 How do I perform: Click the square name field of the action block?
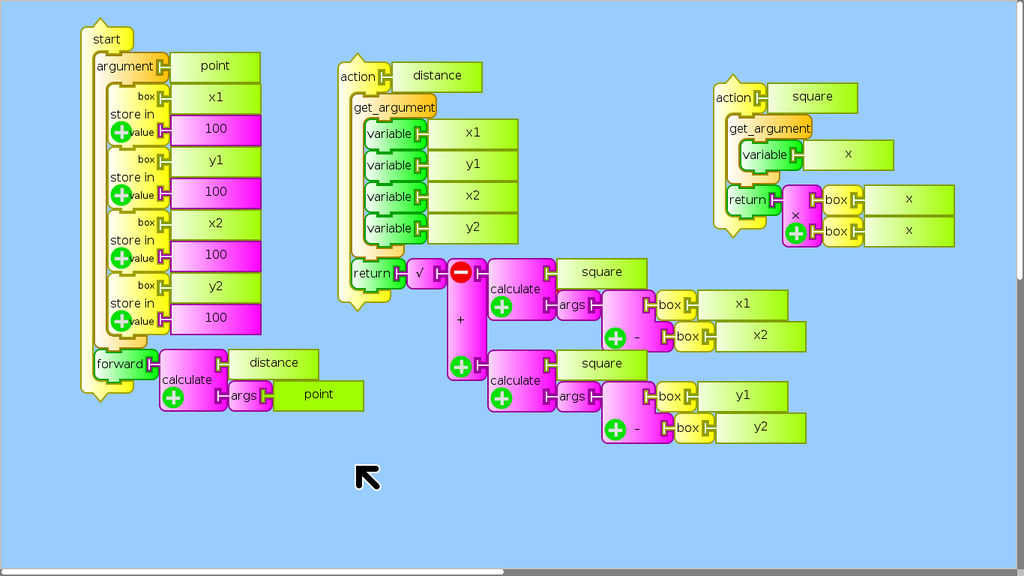point(812,97)
